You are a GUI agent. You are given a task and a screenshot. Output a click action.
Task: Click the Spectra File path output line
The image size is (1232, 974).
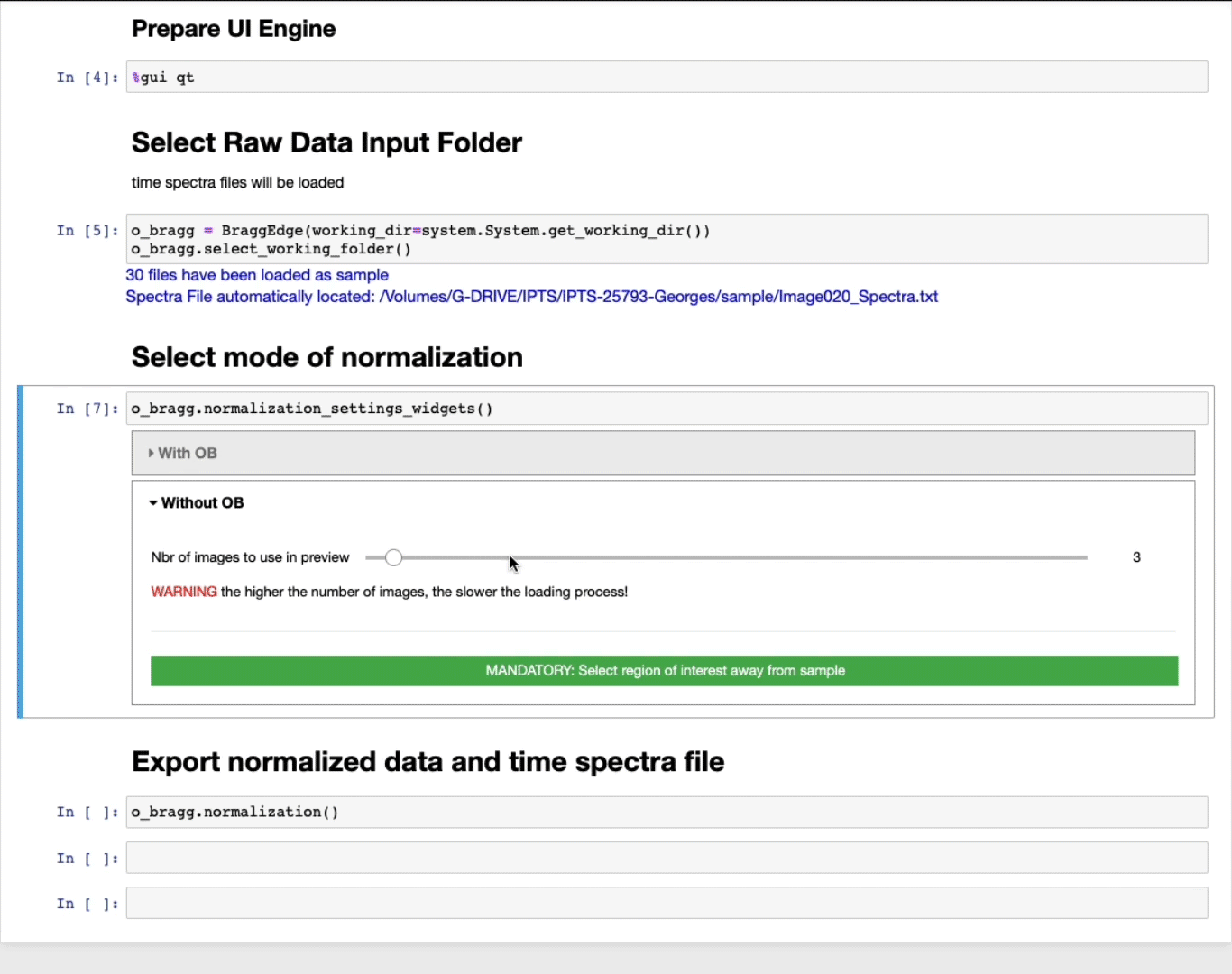click(531, 297)
